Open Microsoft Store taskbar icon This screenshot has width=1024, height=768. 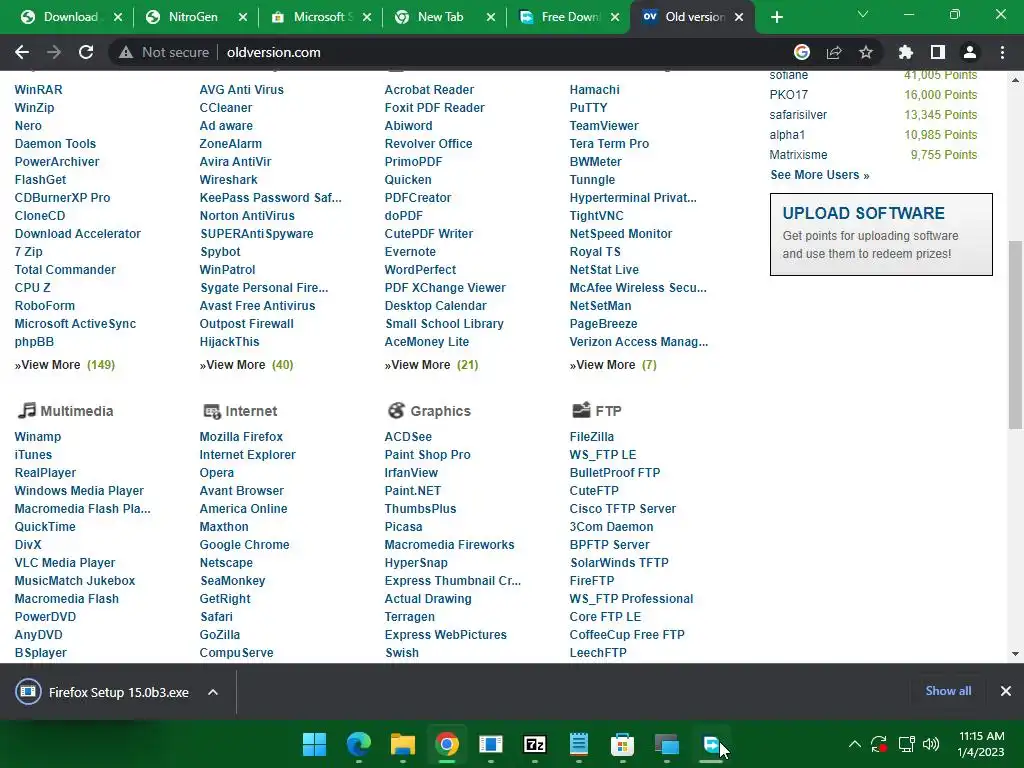coord(622,744)
